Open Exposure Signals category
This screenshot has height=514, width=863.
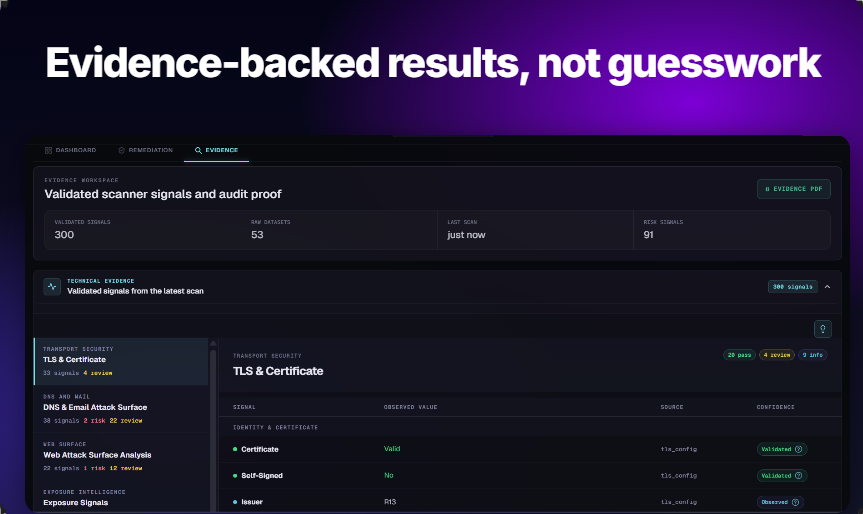tap(121, 497)
